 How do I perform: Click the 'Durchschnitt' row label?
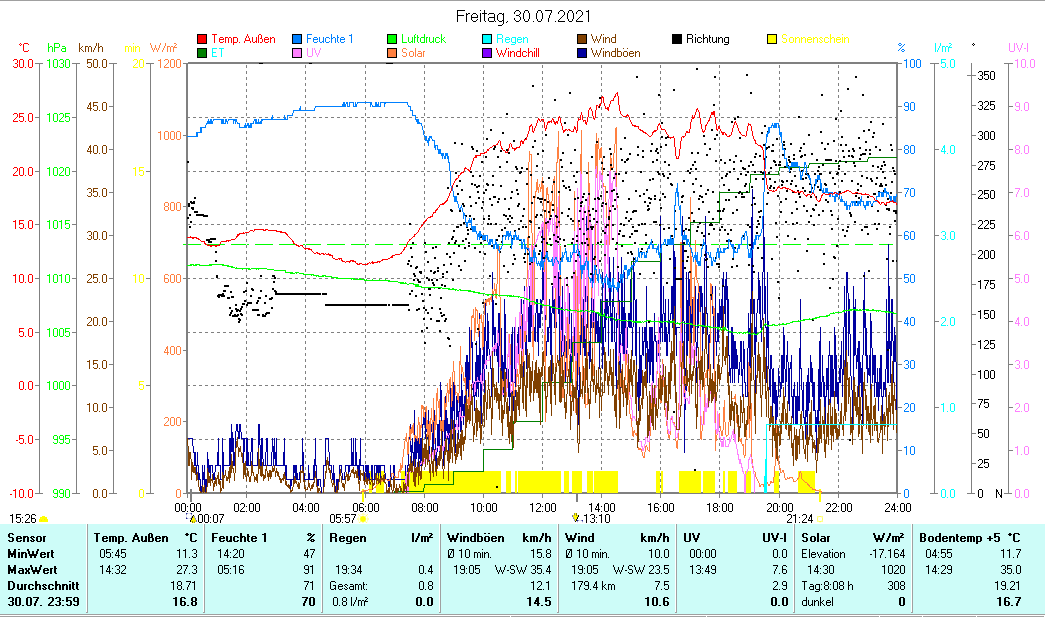(43, 586)
